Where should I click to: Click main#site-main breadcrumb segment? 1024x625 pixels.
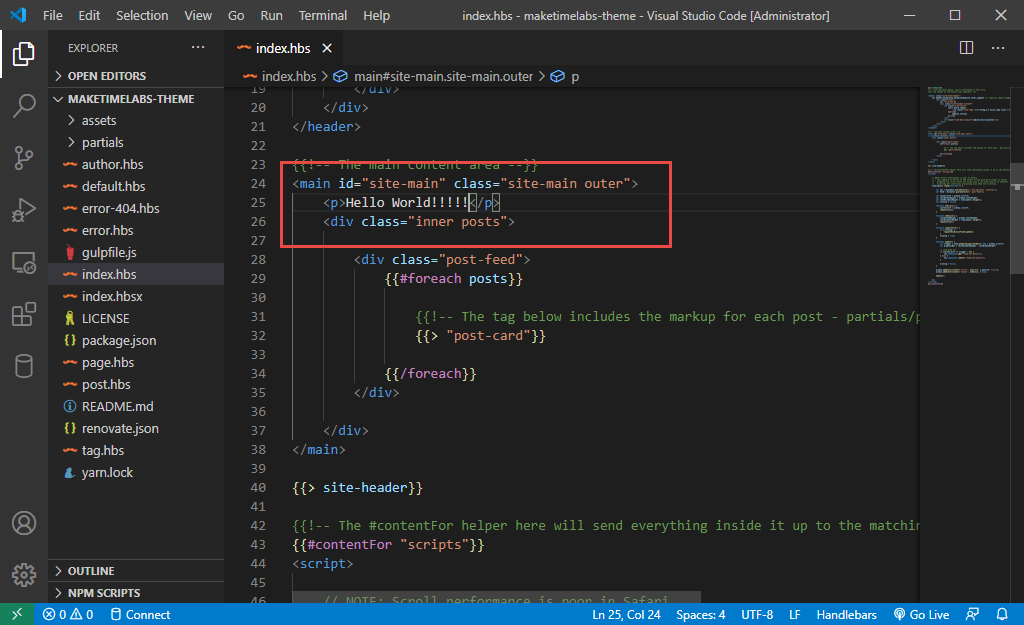pos(434,76)
